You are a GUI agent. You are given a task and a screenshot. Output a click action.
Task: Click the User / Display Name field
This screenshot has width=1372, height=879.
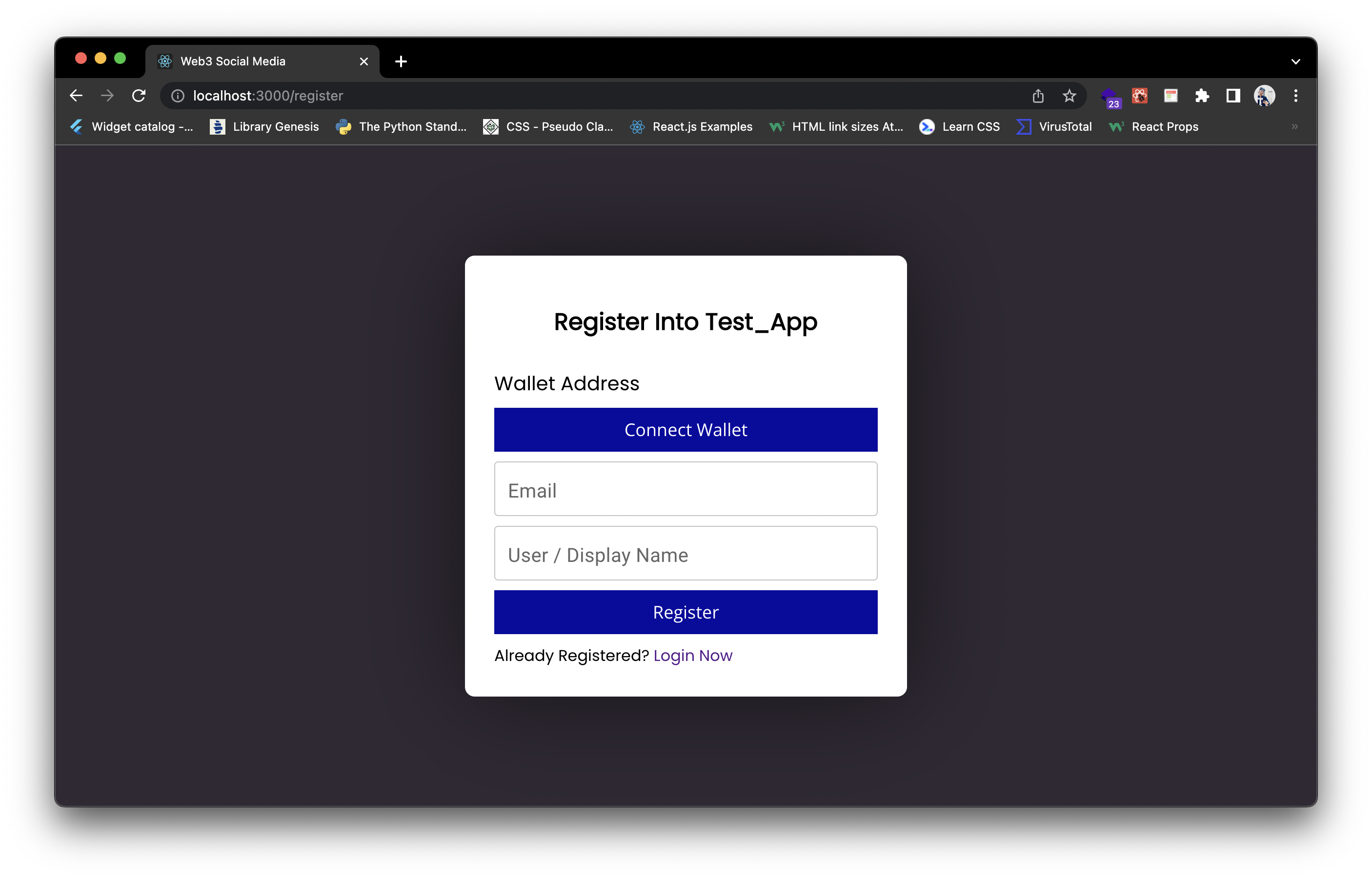tap(685, 554)
